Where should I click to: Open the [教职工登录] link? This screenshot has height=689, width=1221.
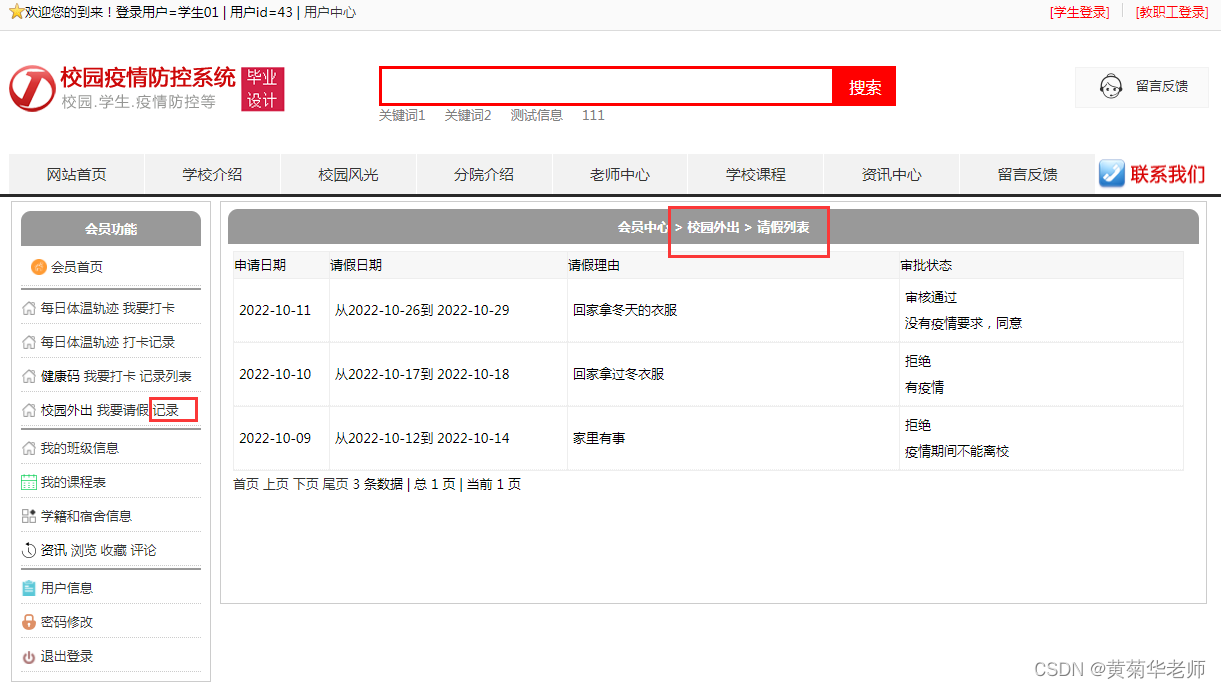point(1172,12)
